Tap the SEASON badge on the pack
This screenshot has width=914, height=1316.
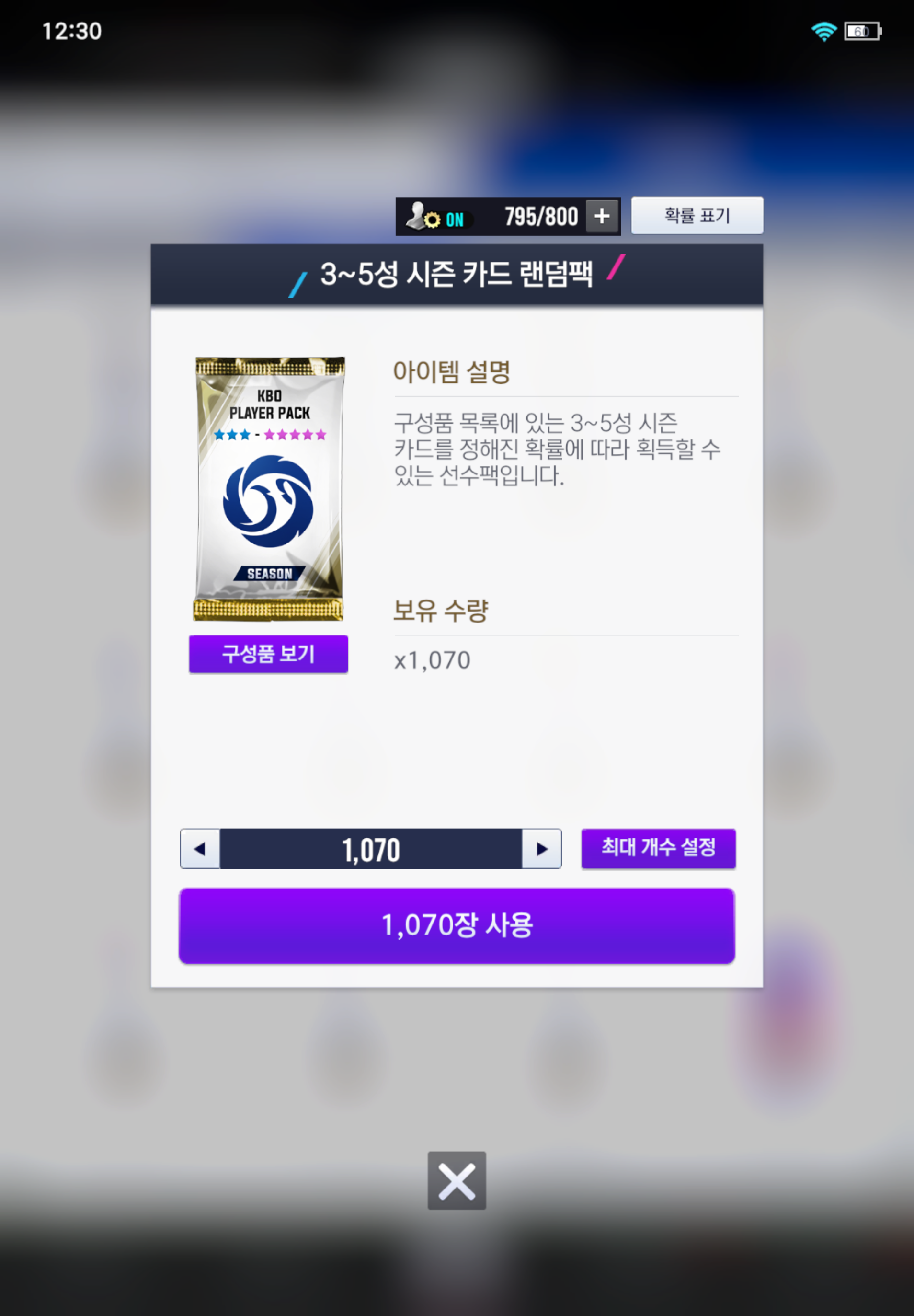click(x=269, y=573)
